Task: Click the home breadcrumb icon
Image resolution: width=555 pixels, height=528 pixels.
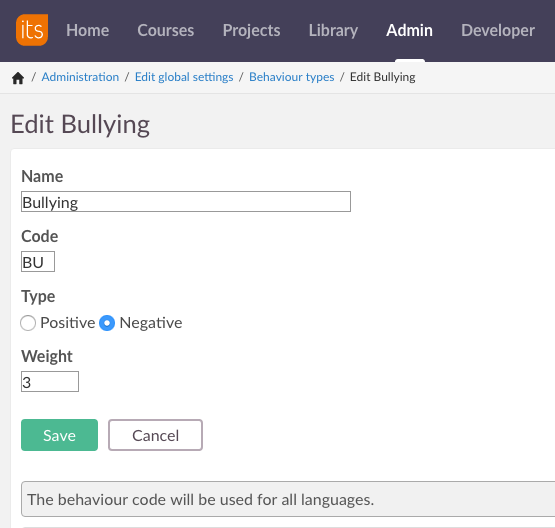Action: pyautogui.click(x=18, y=78)
